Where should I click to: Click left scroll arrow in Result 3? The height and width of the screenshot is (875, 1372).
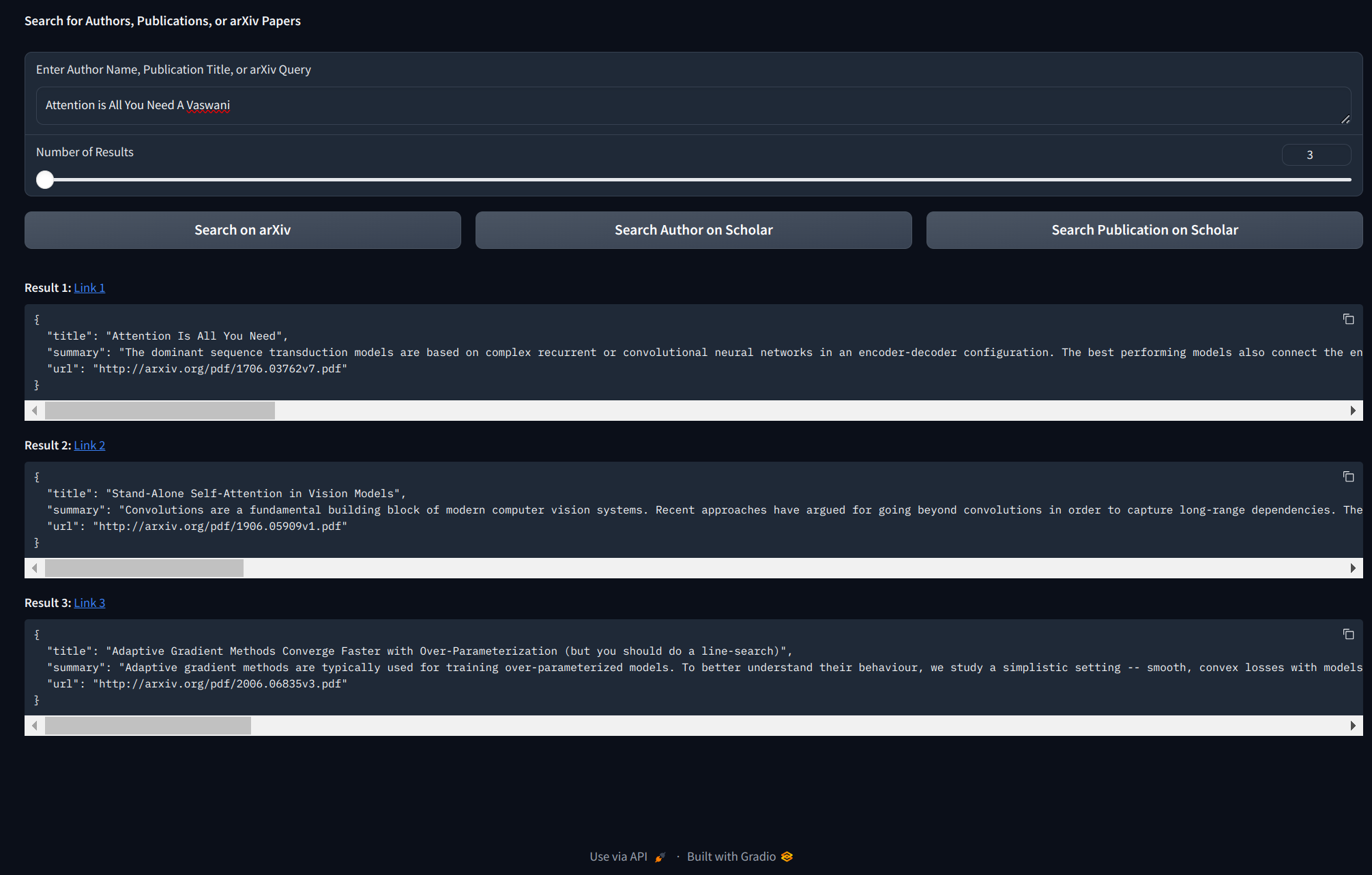(35, 726)
